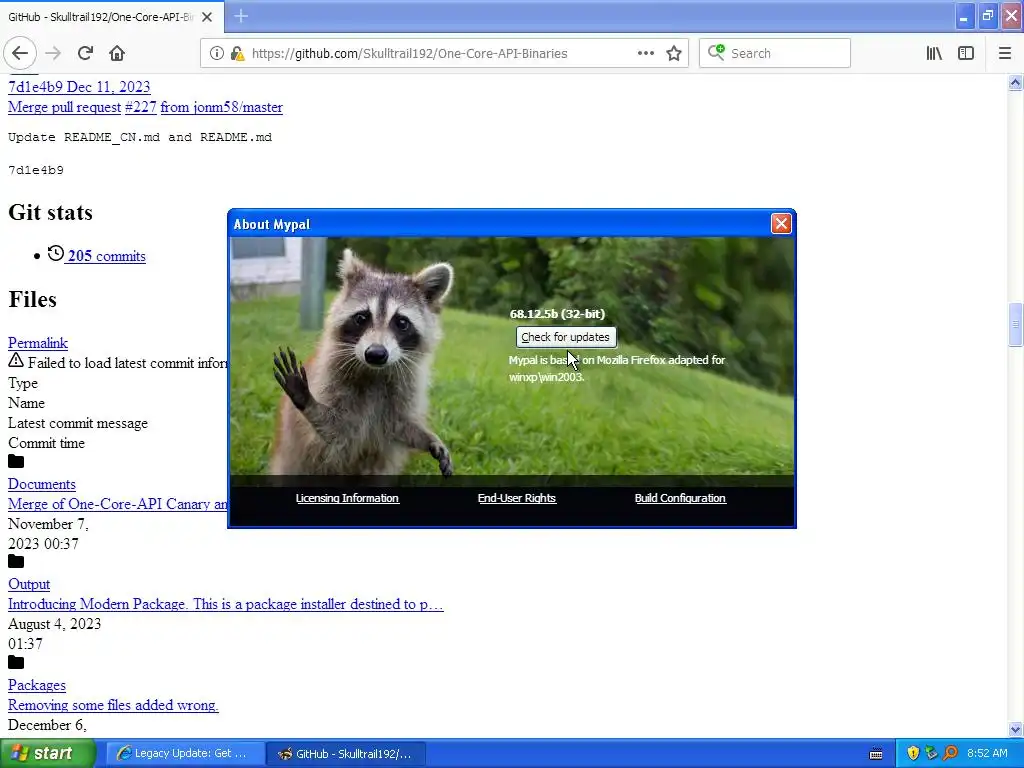Show site information icon in address bar
1024x768 pixels.
tap(216, 54)
